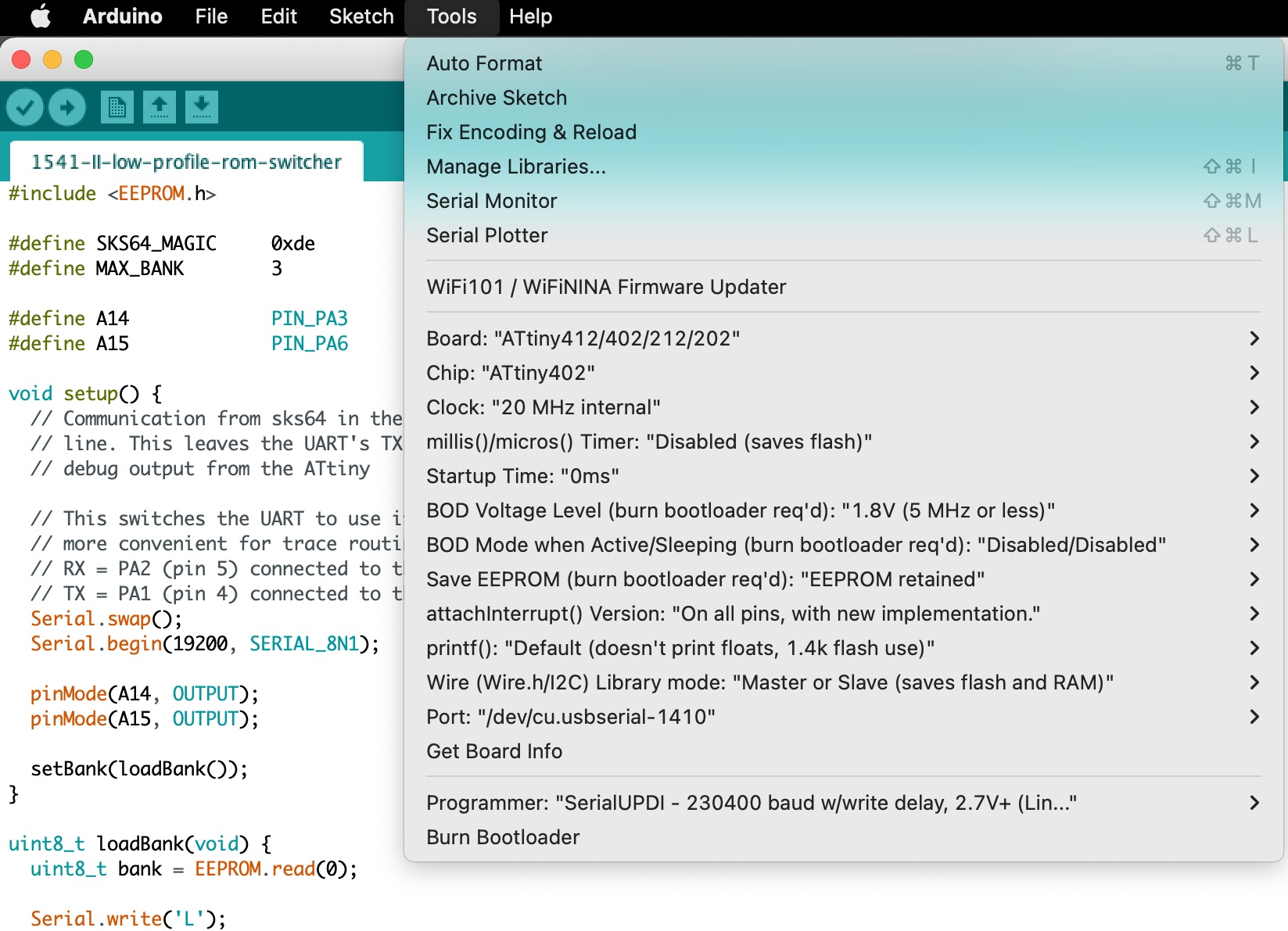Click the Open sketch up-arrow icon
The height and width of the screenshot is (931, 1288).
[160, 107]
